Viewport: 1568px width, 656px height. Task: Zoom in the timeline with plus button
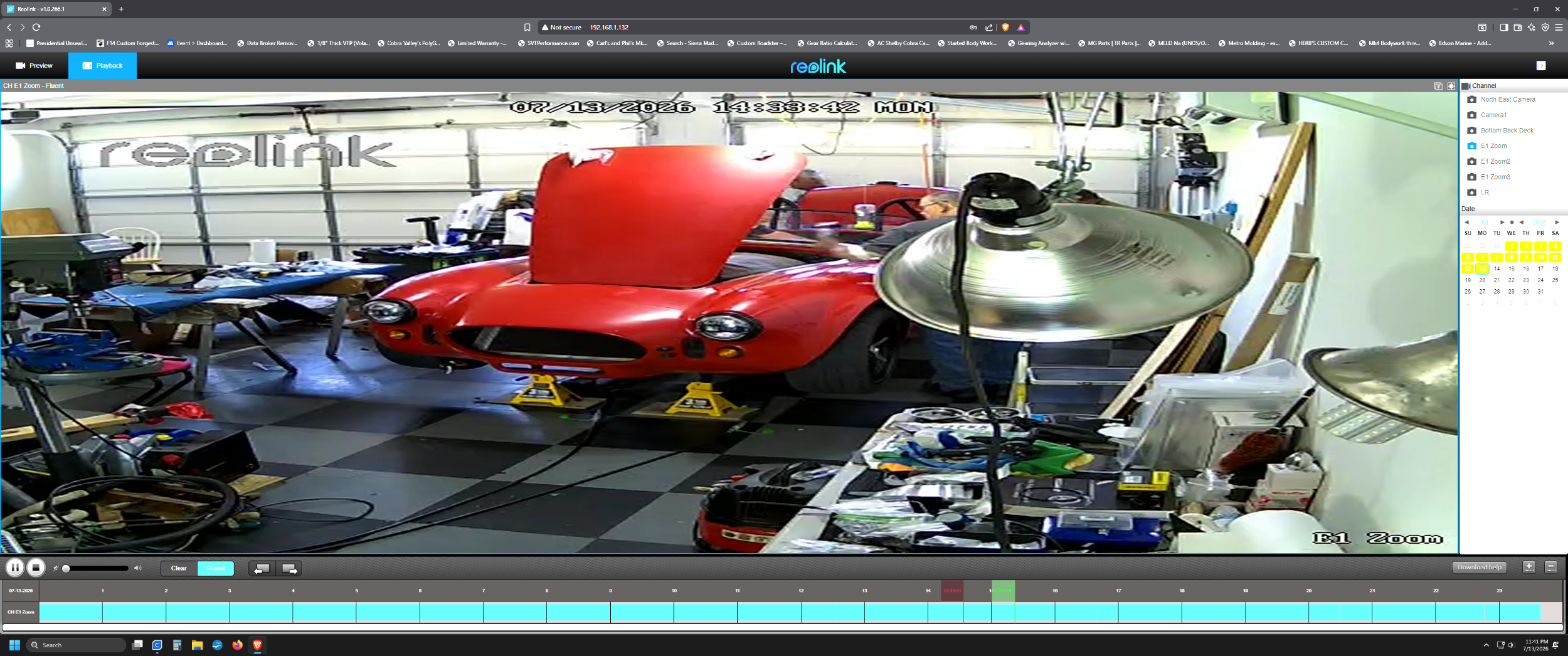(1529, 567)
